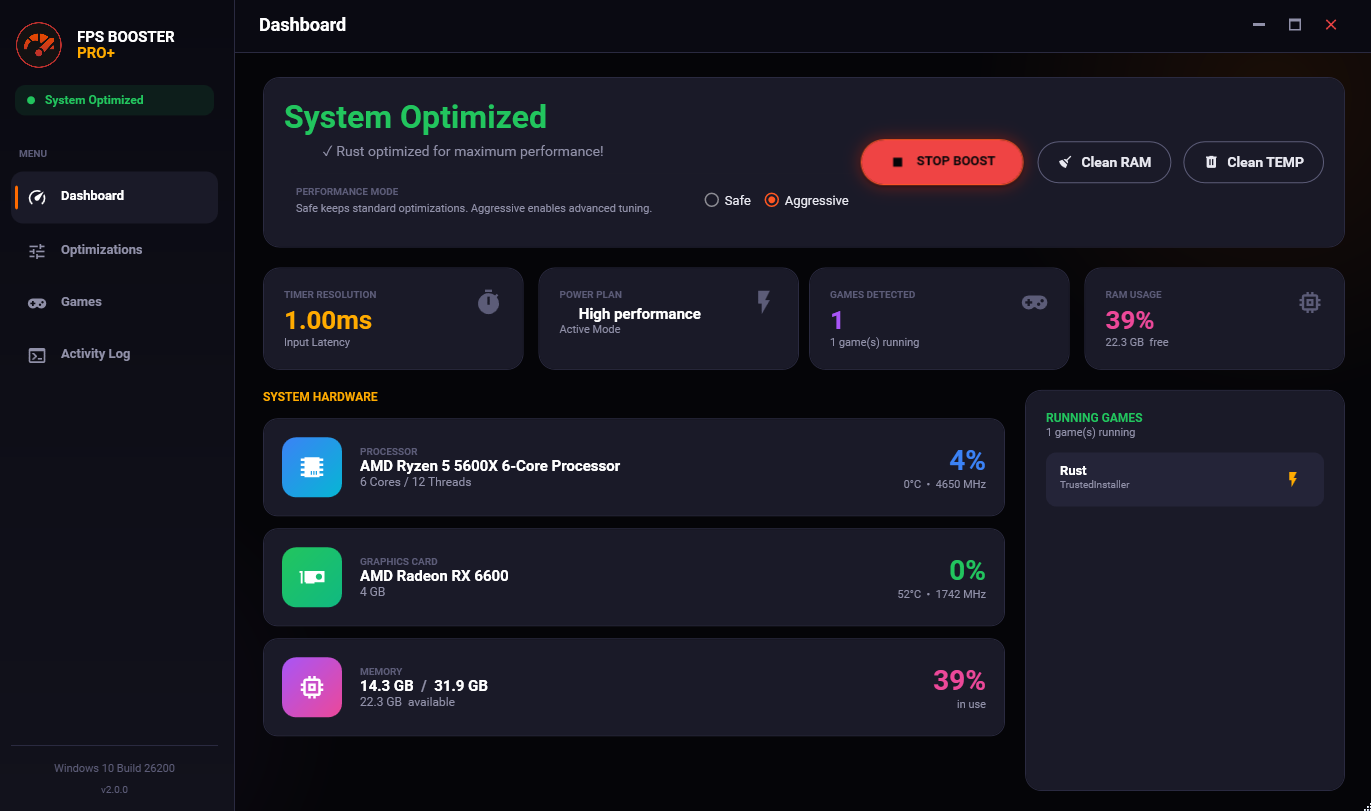Click the gamepad icon on Games Detected card

pyautogui.click(x=1034, y=301)
